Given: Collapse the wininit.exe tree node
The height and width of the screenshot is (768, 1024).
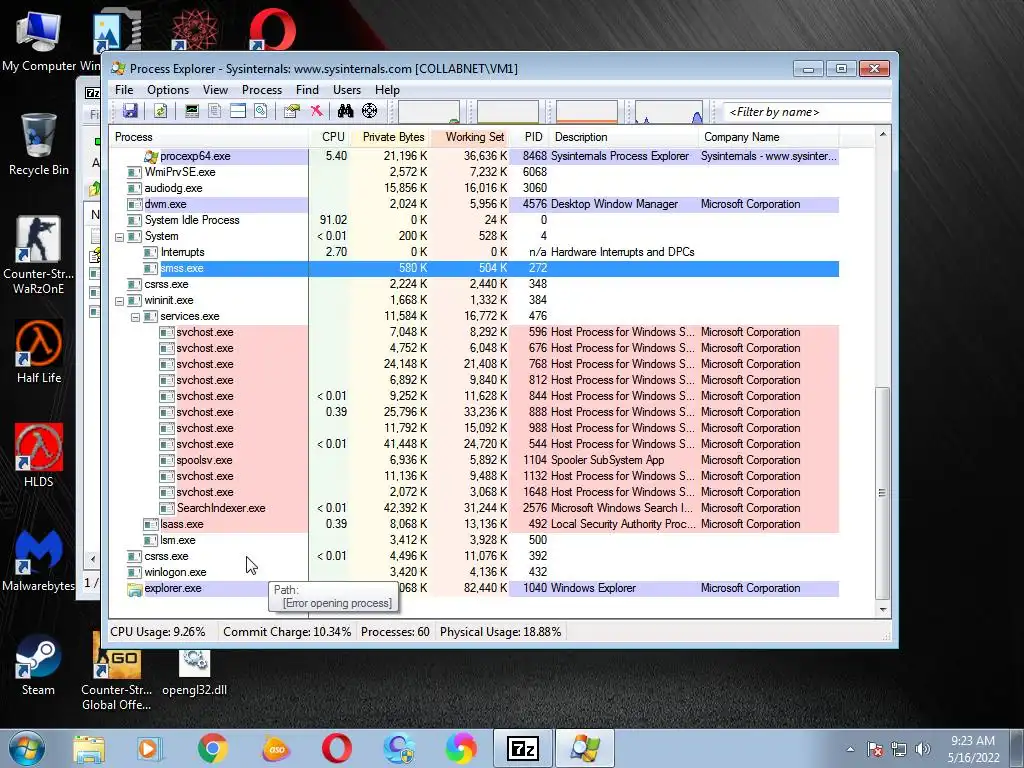Looking at the screenshot, I should point(120,301).
